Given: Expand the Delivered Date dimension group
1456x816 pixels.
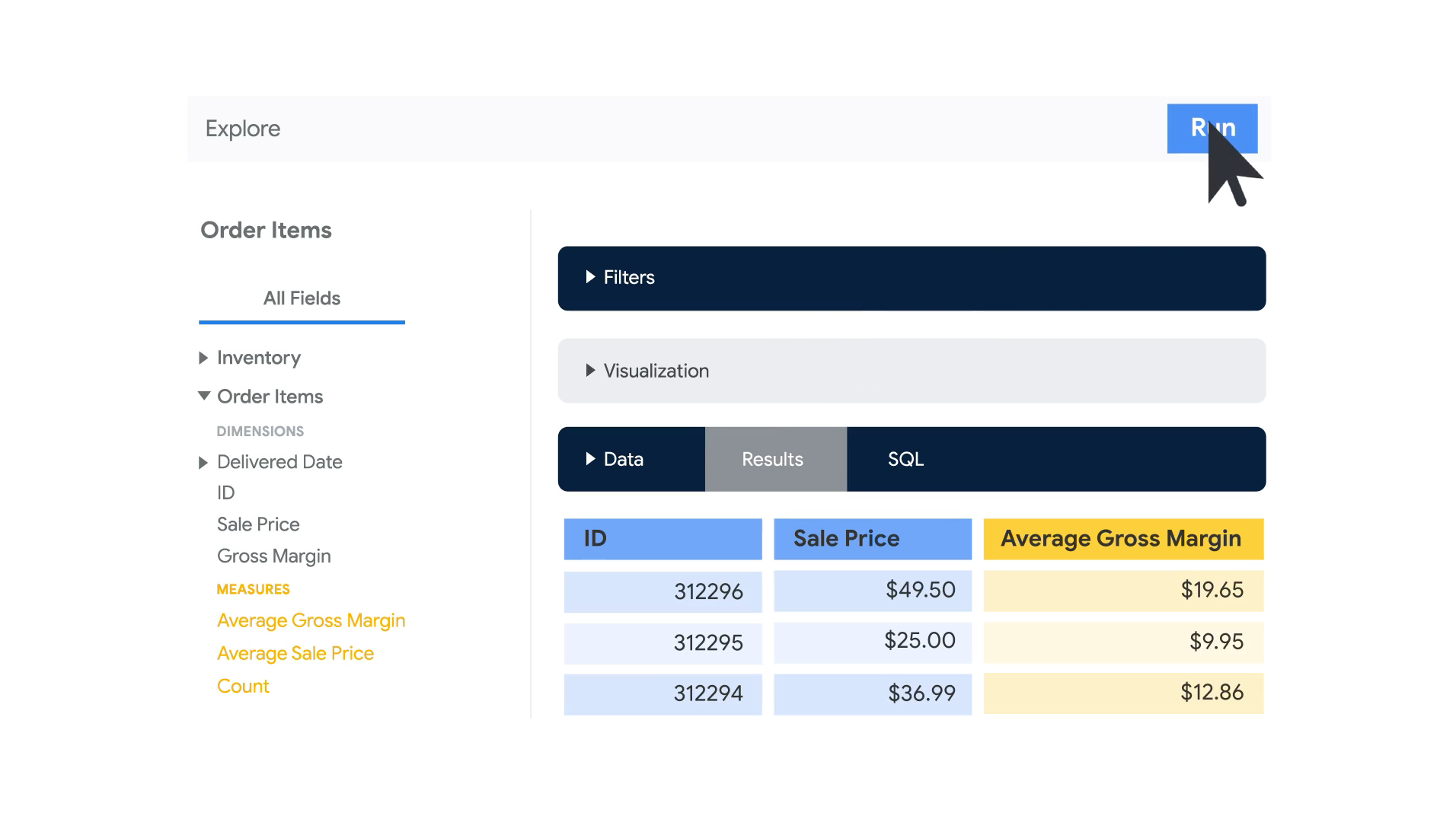Looking at the screenshot, I should (203, 463).
